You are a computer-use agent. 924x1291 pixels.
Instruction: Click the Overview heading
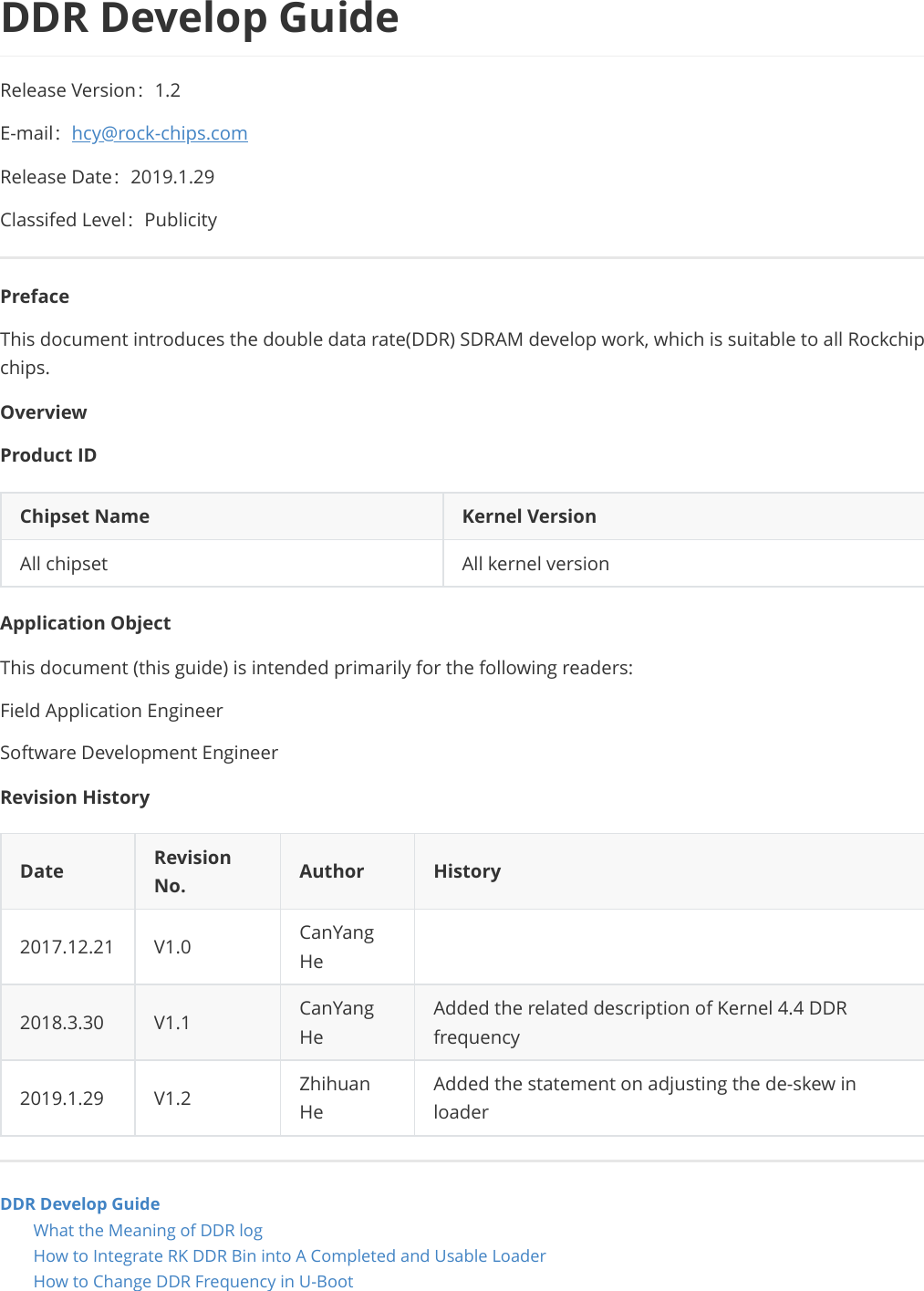(44, 412)
